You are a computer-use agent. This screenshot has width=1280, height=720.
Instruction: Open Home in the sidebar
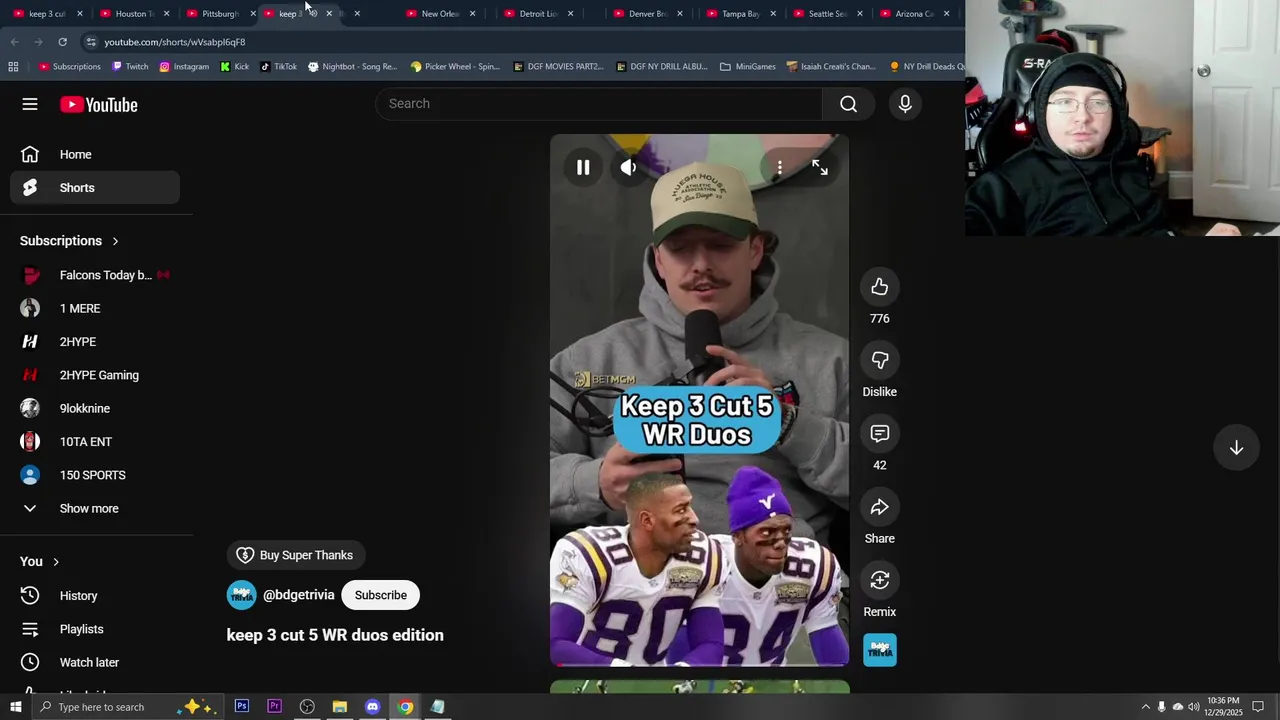coord(95,154)
